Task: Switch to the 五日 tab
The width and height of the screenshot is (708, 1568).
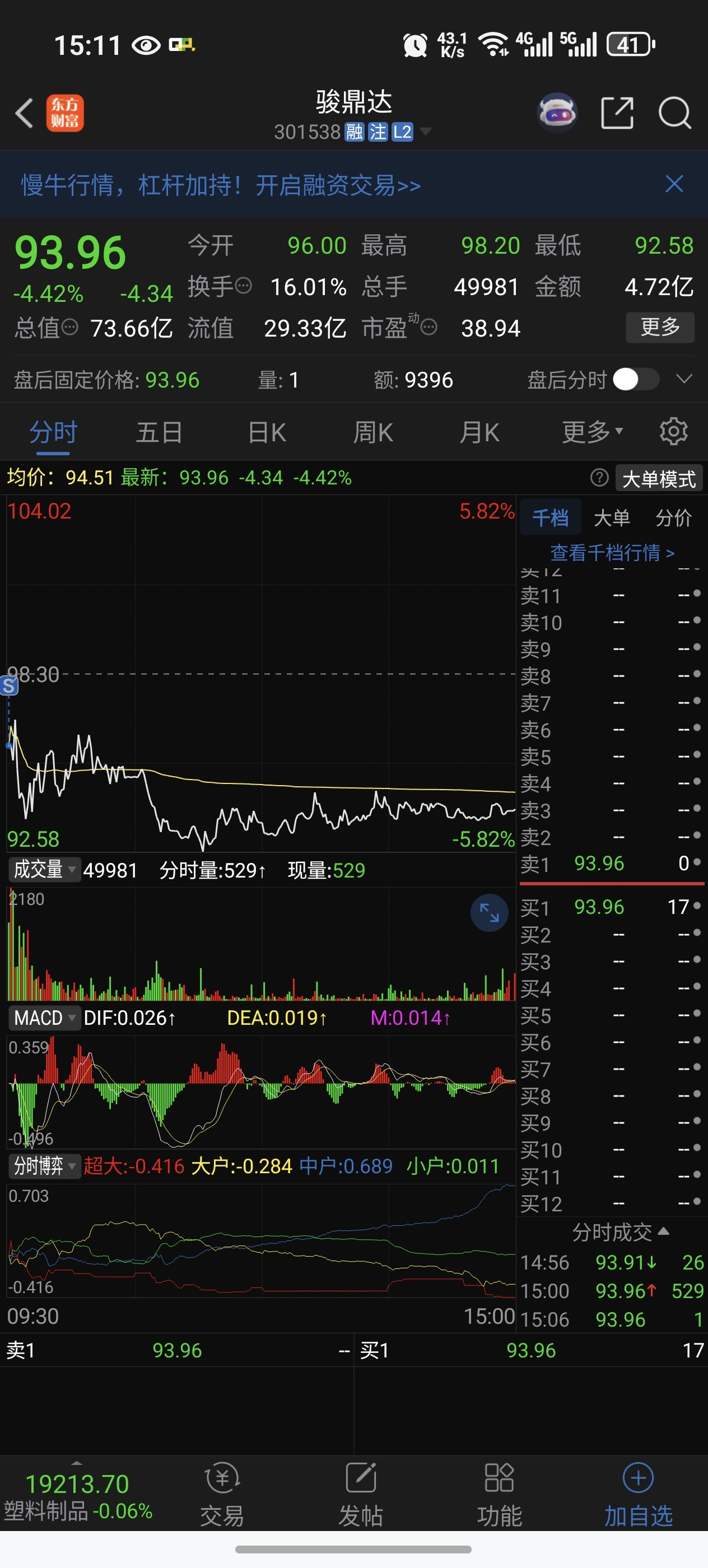Action: click(159, 433)
